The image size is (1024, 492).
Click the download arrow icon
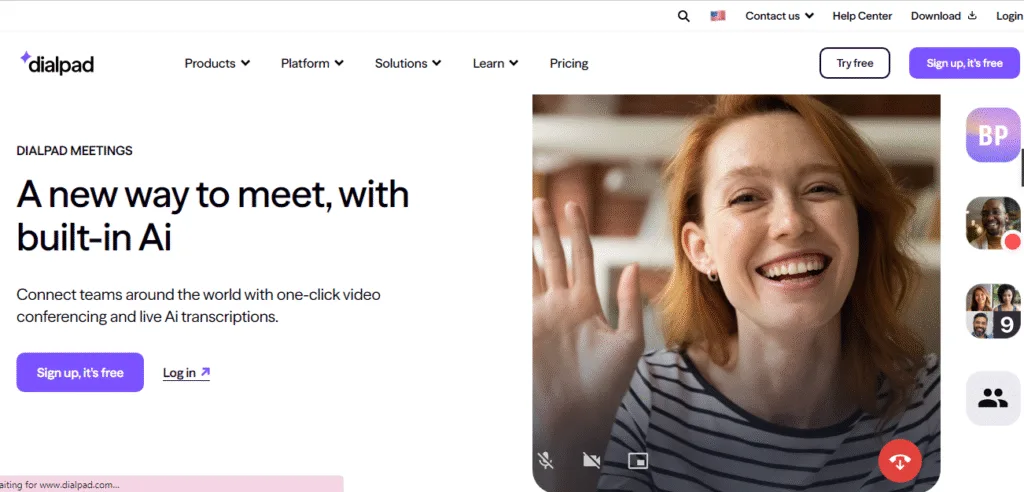point(972,16)
